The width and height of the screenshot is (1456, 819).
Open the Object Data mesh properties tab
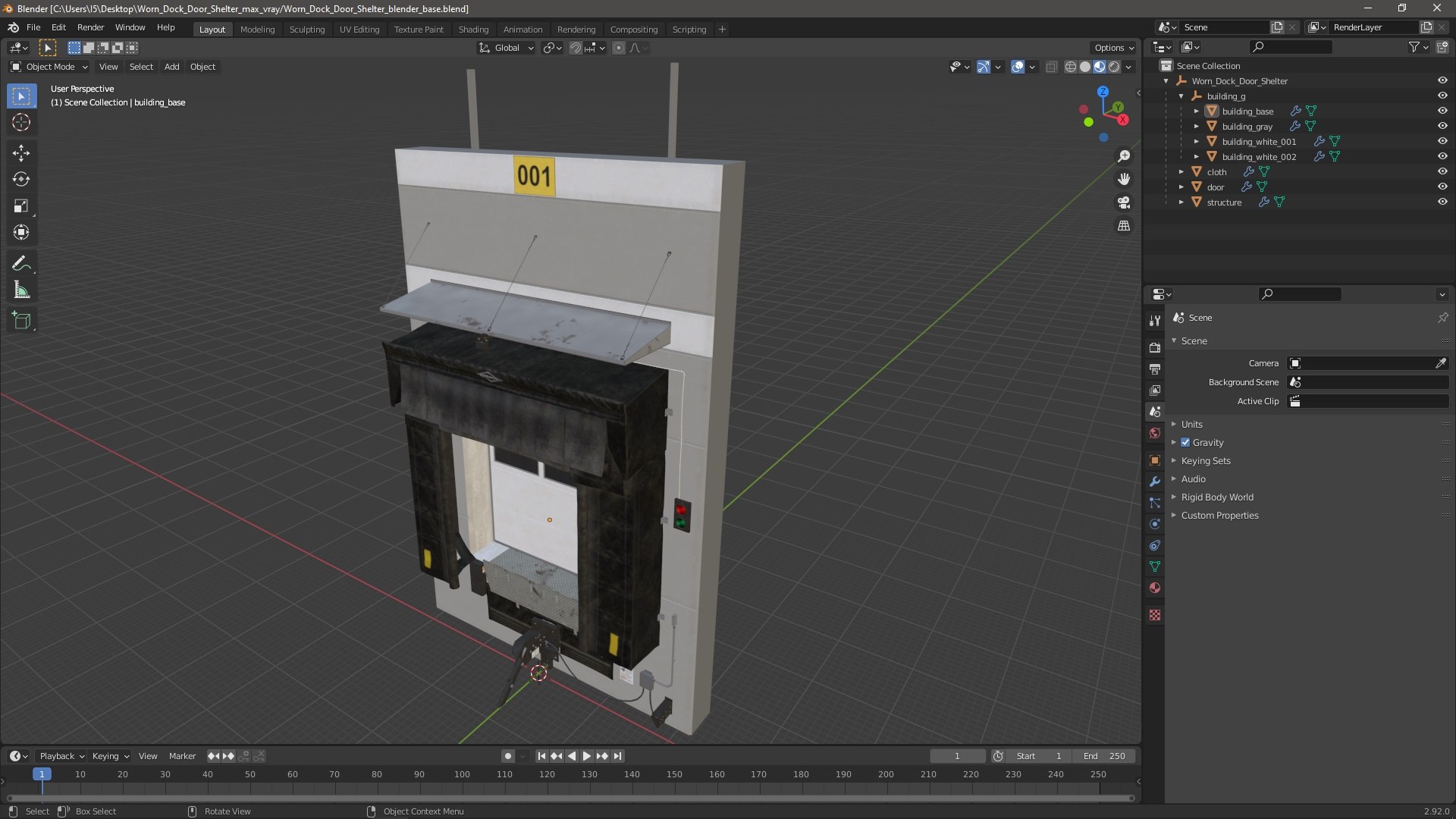pos(1155,566)
